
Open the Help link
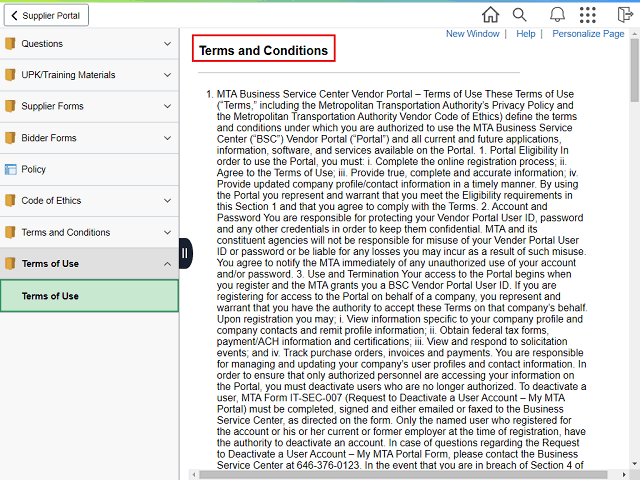[526, 34]
